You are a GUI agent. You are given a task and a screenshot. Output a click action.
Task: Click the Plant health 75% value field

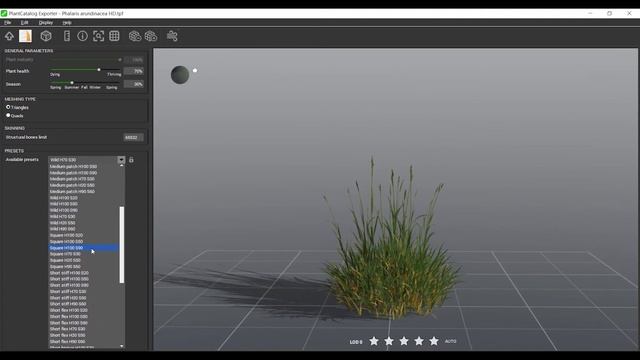133,71
